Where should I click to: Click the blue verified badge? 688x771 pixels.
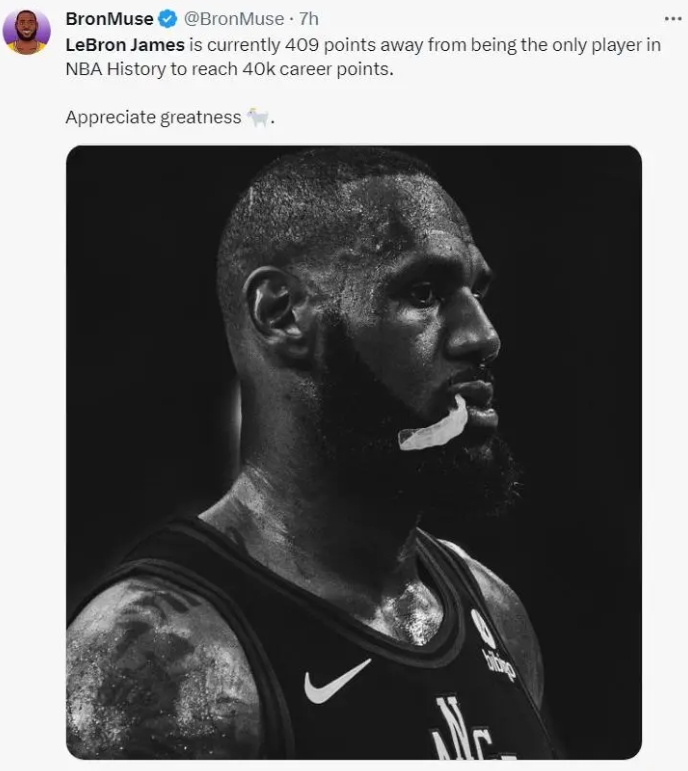168,19
